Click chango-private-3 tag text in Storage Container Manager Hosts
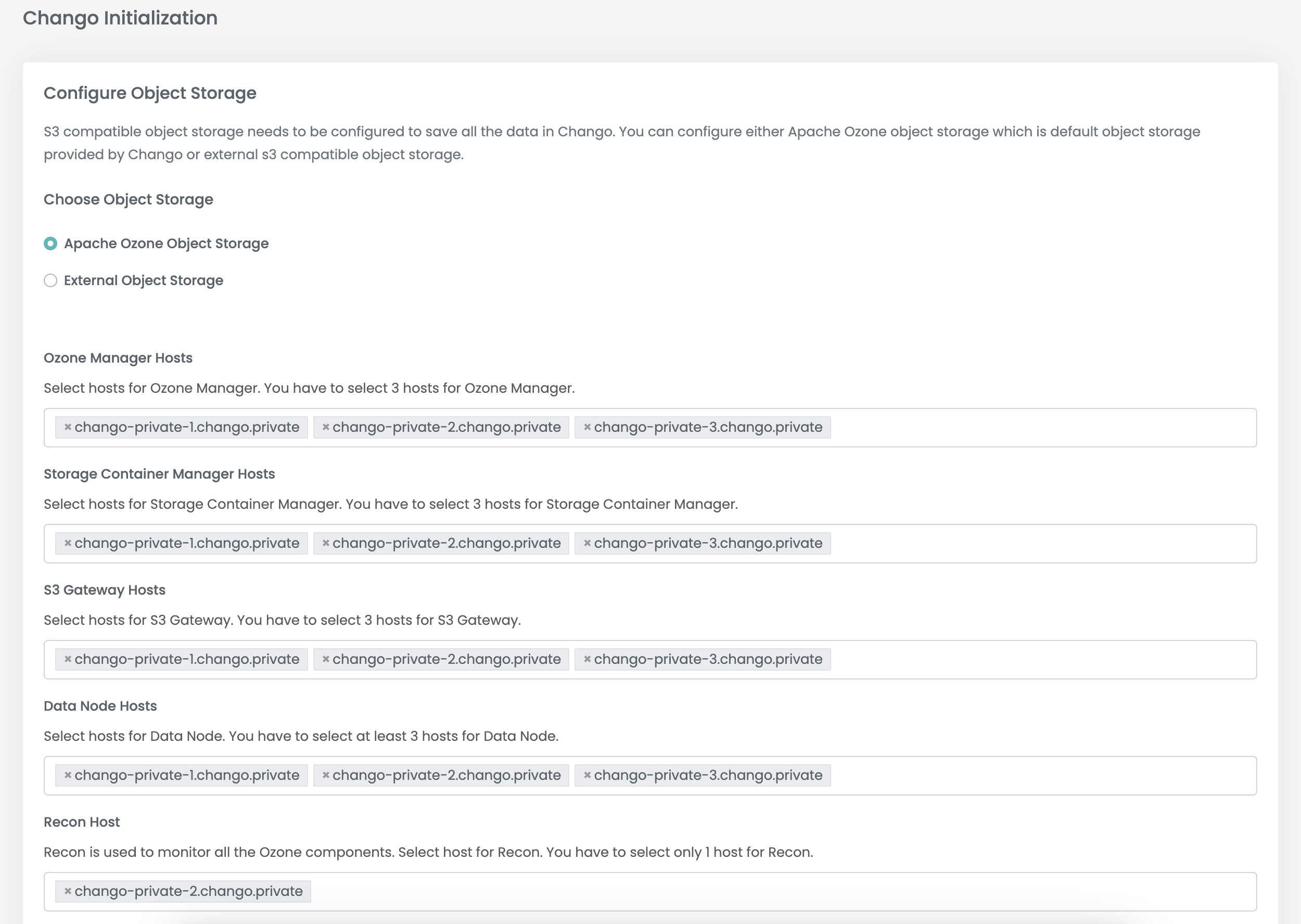Screen dimensions: 1301x924 709,543
